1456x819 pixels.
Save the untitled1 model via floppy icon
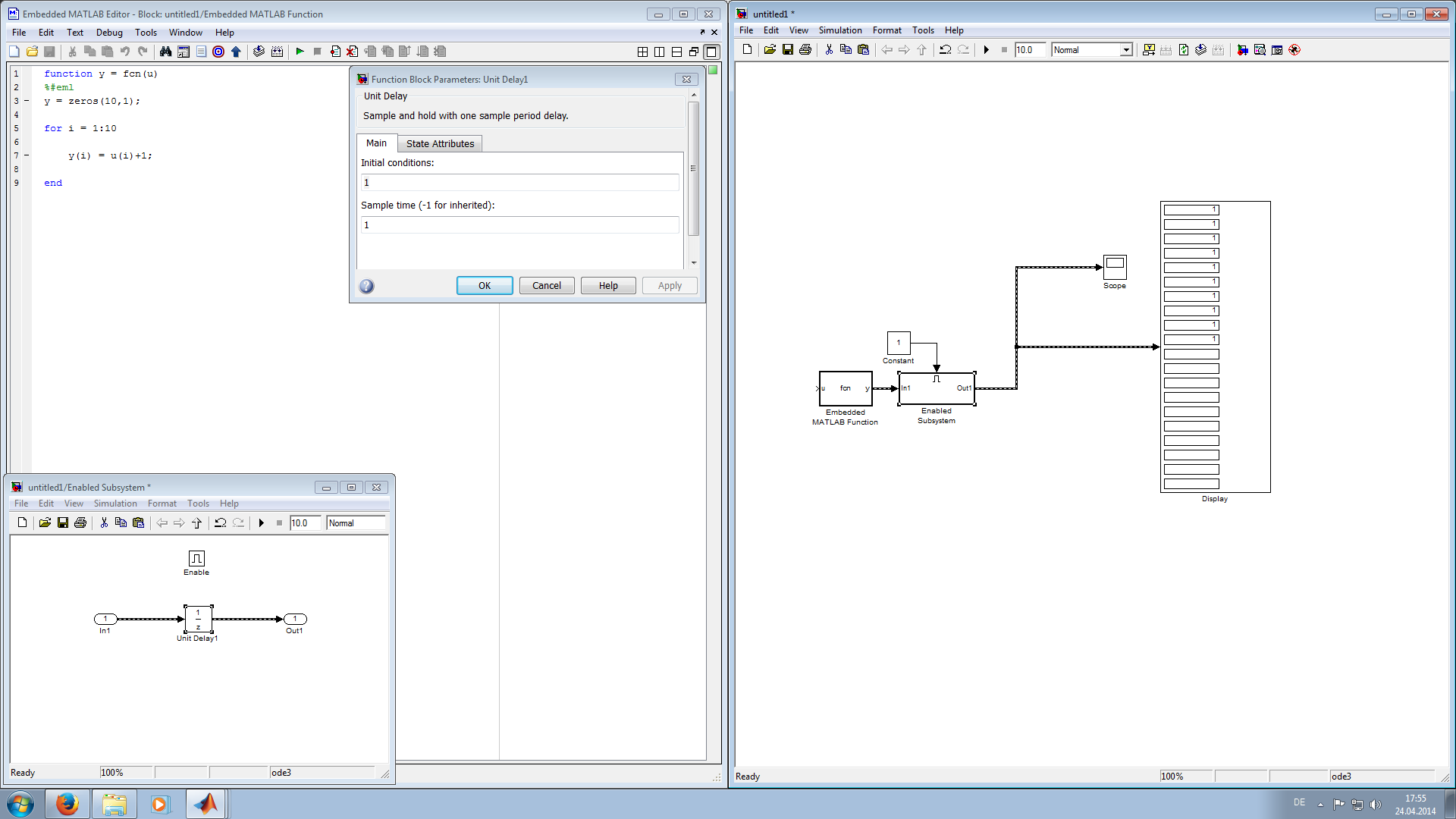[788, 50]
